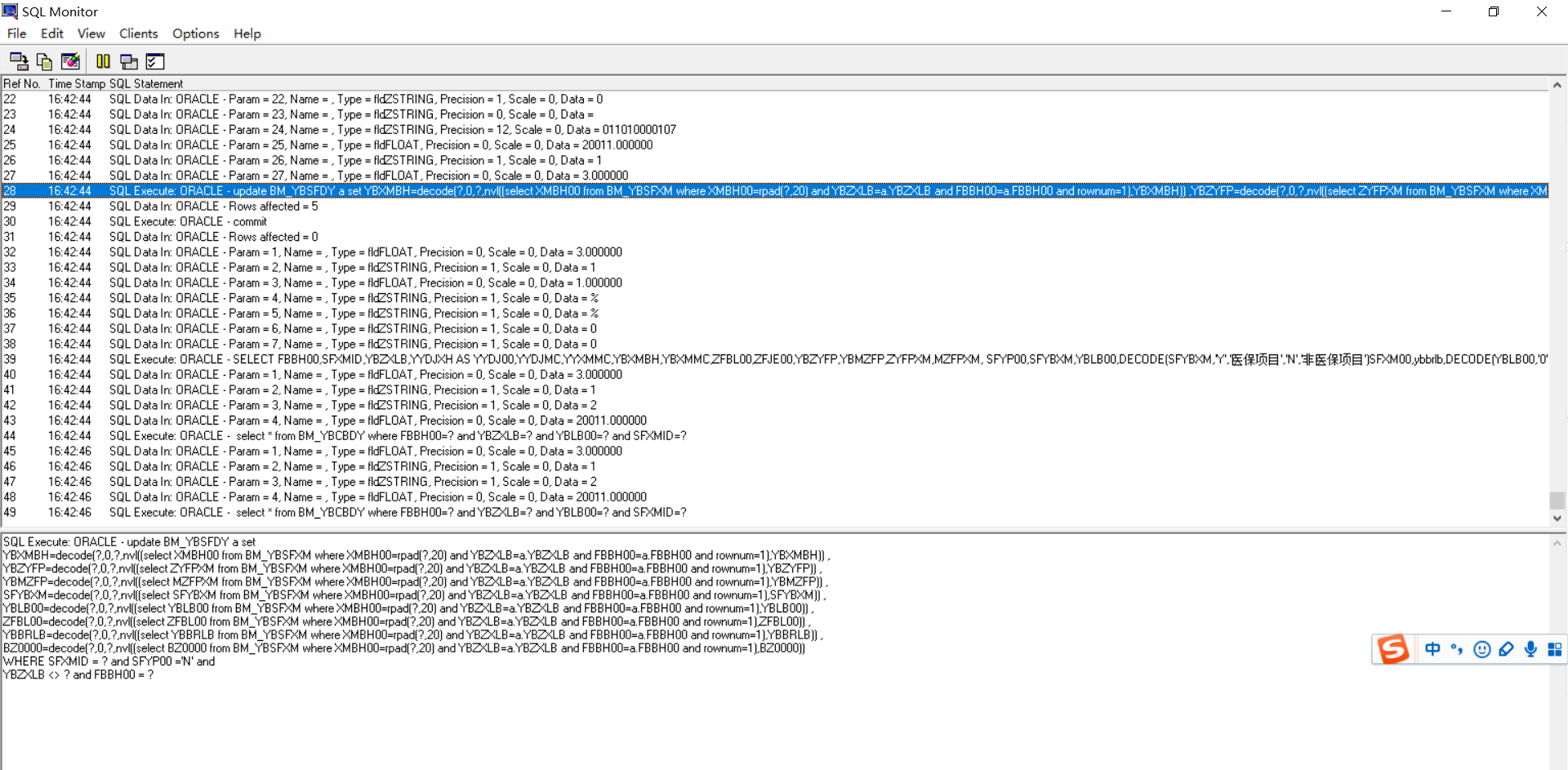Click the skin eraser icon on IME bar
Screen dimensions: 1568x770
1507,649
